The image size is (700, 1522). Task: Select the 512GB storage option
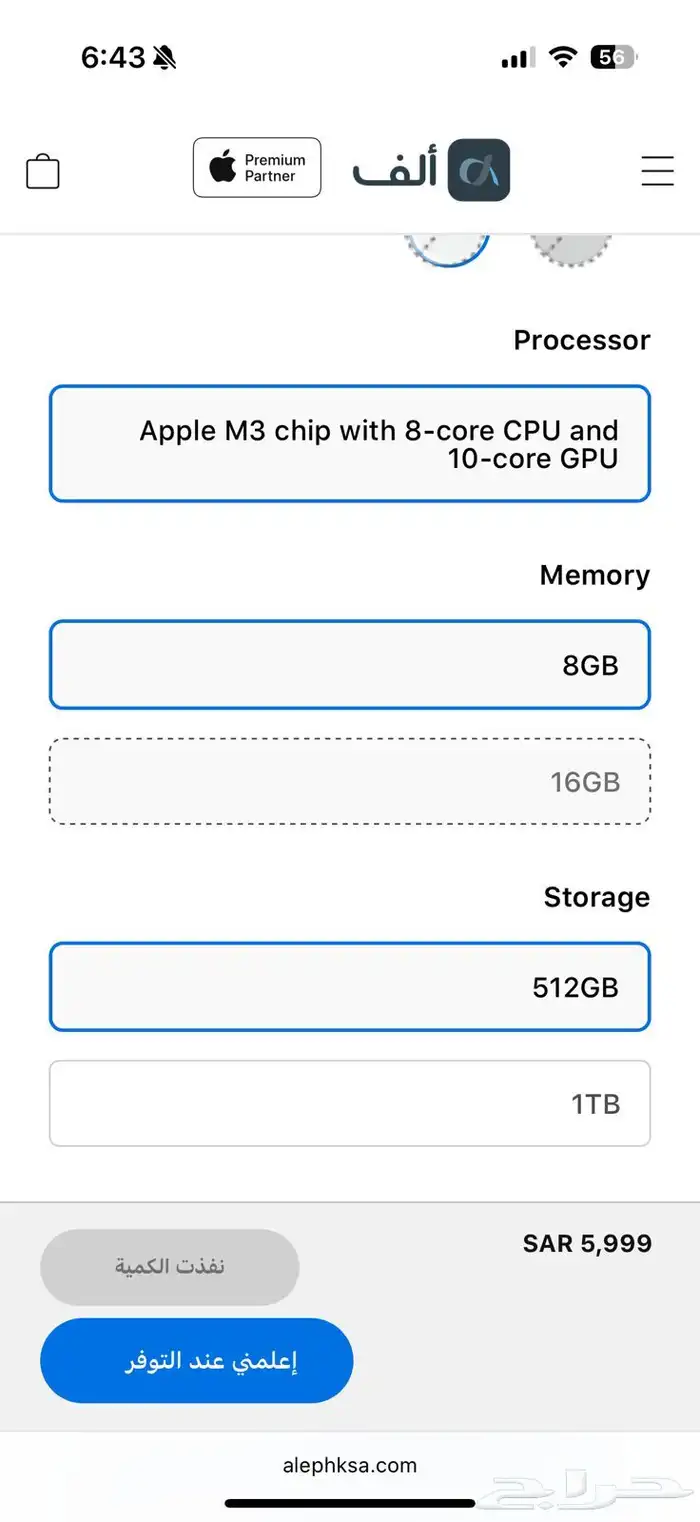(350, 987)
